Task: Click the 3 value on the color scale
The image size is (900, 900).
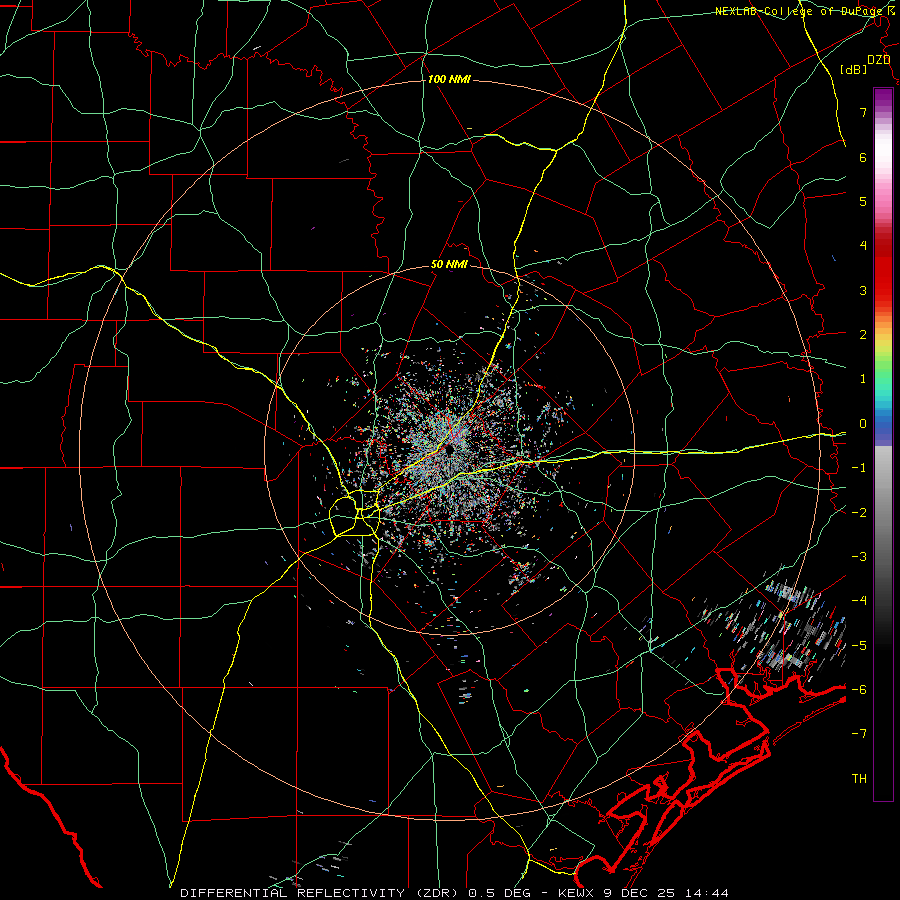Action: (x=863, y=290)
